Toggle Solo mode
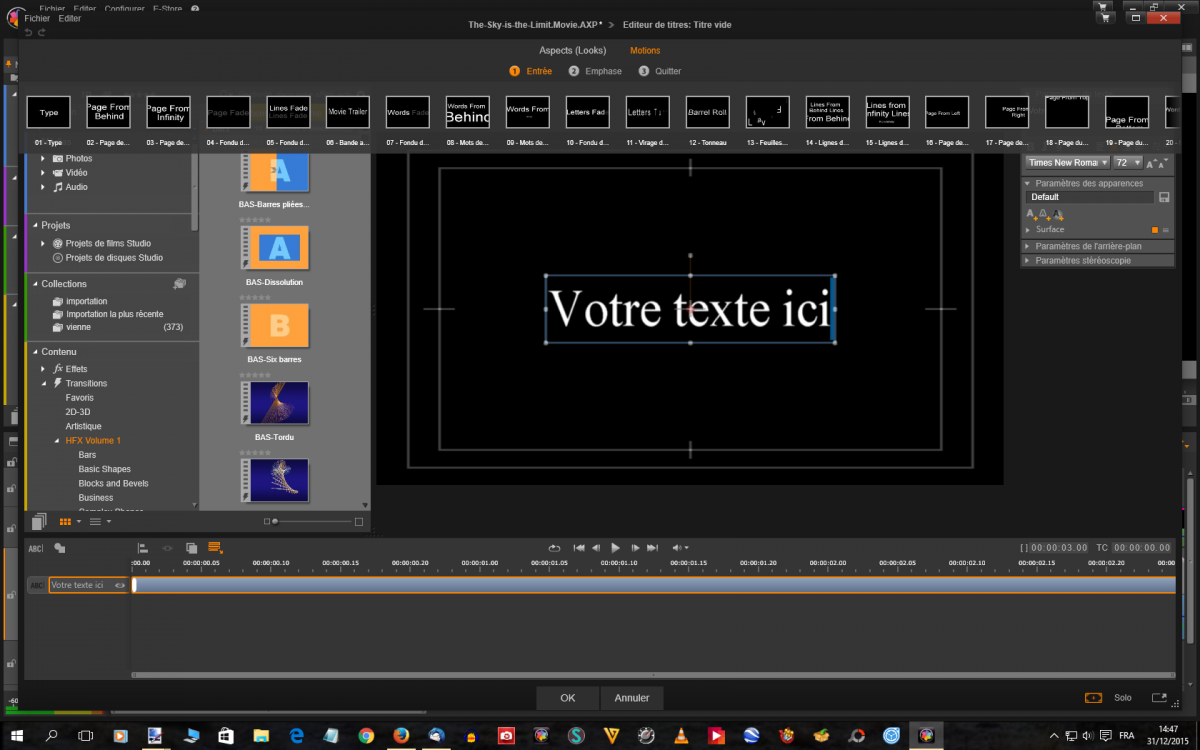Screen dimensions: 1200x750 (1122, 698)
